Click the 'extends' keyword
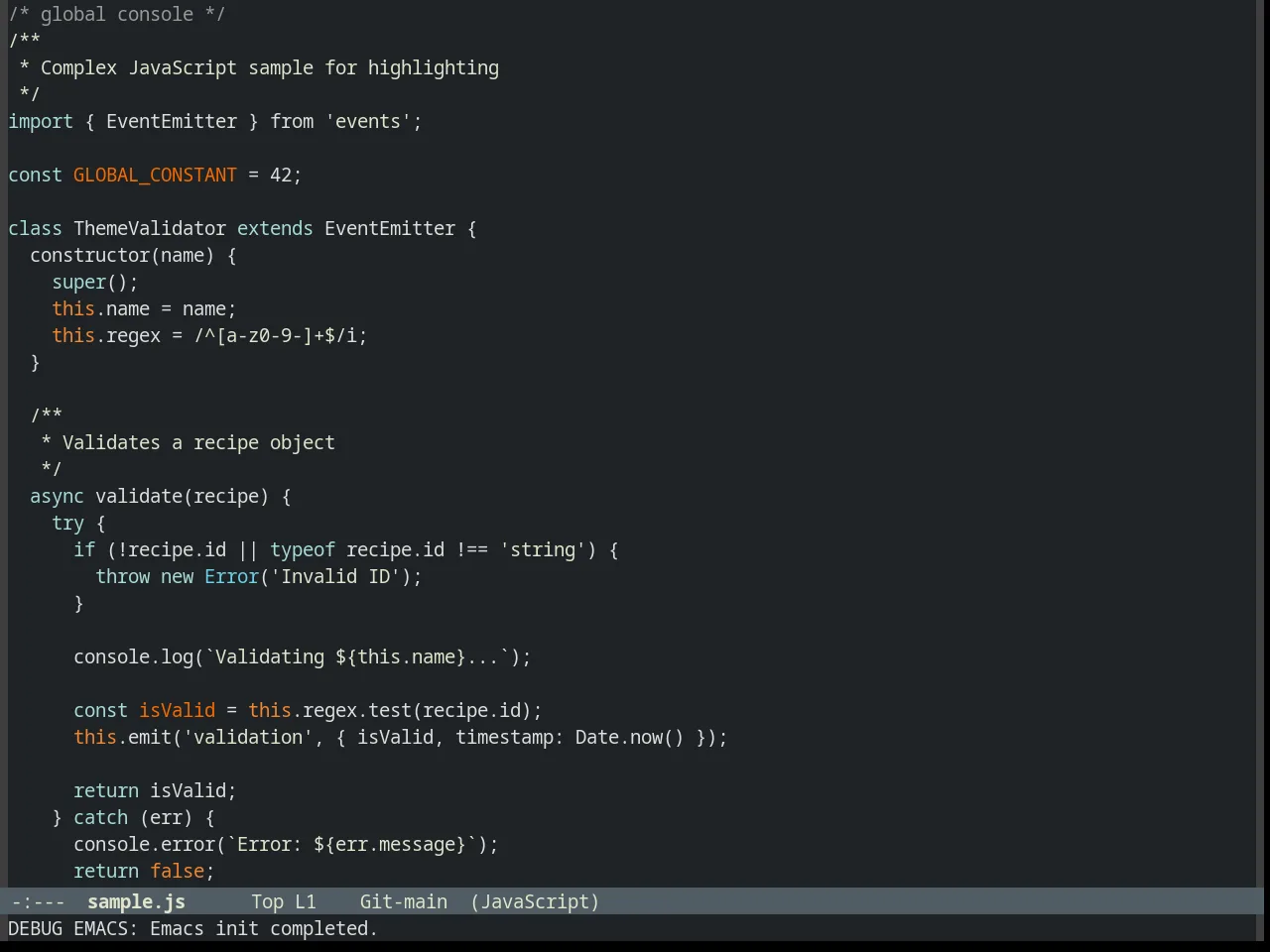The image size is (1270, 952). click(275, 228)
